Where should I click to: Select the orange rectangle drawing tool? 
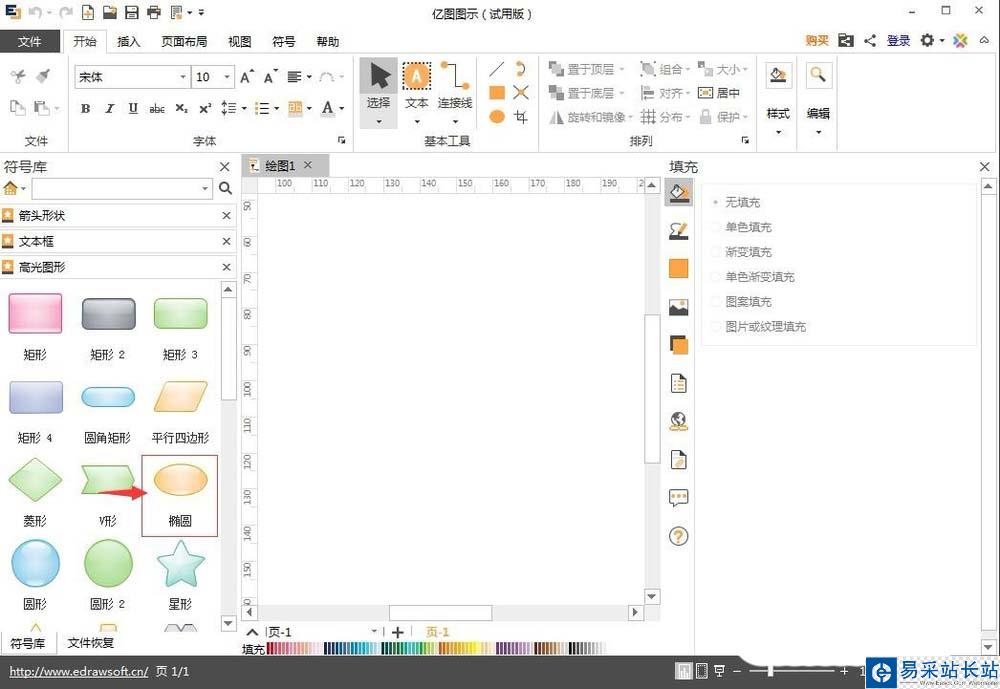point(497,93)
